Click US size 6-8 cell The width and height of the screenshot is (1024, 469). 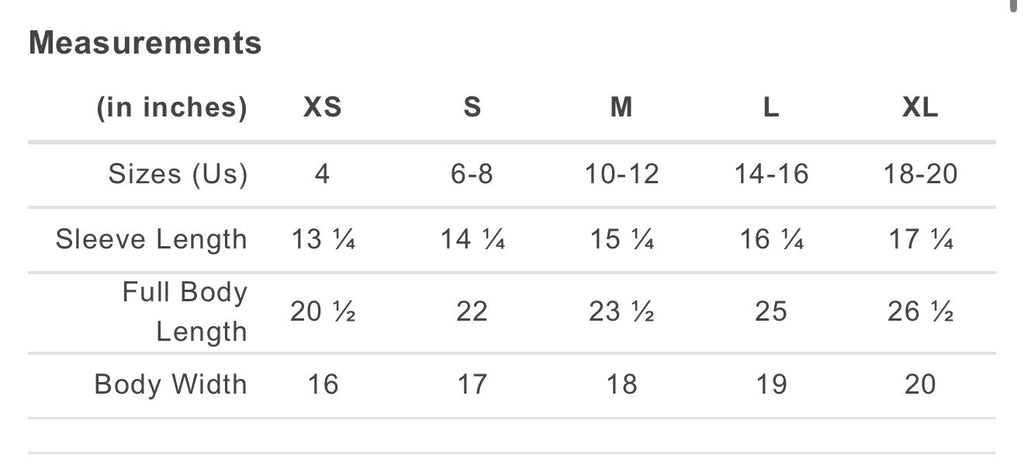(472, 174)
